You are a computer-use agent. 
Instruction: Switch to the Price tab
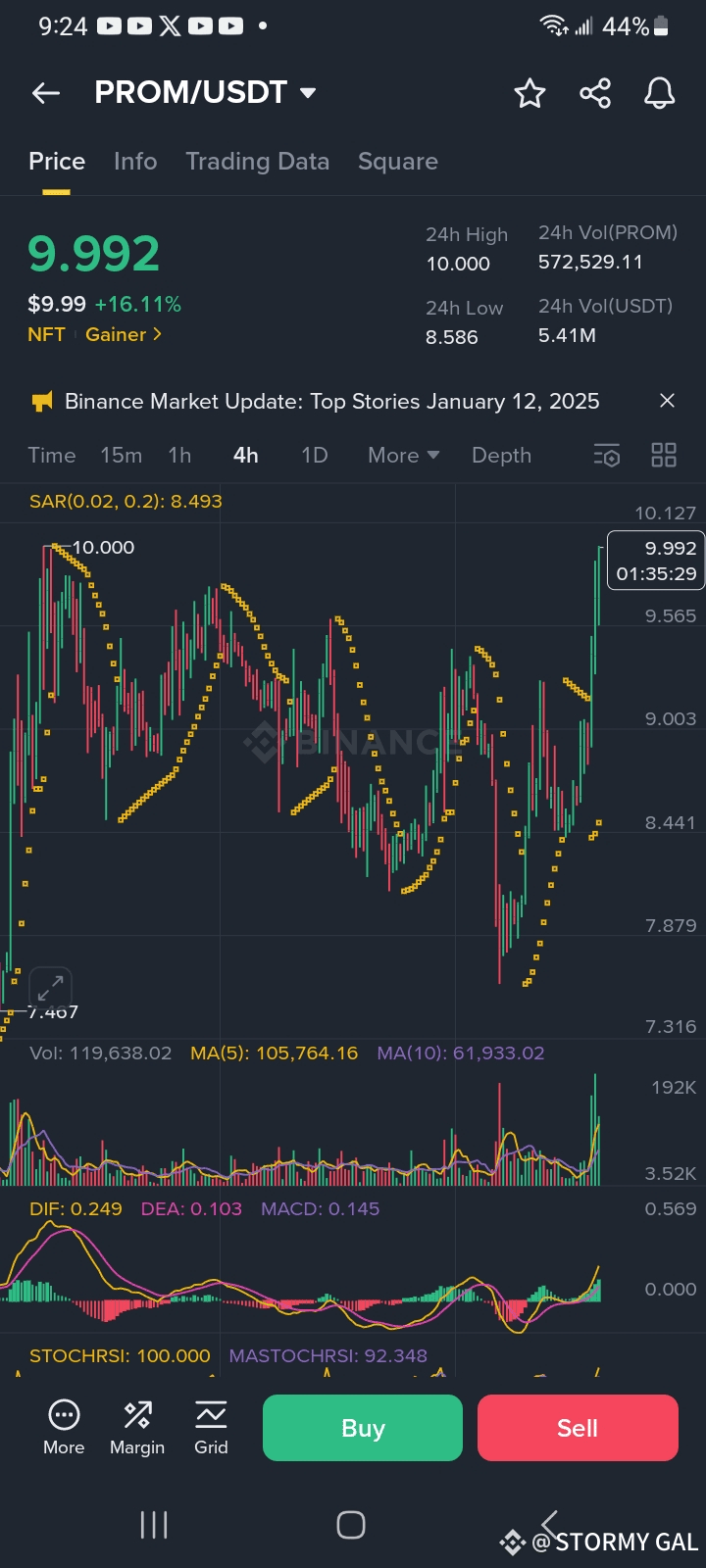57,161
